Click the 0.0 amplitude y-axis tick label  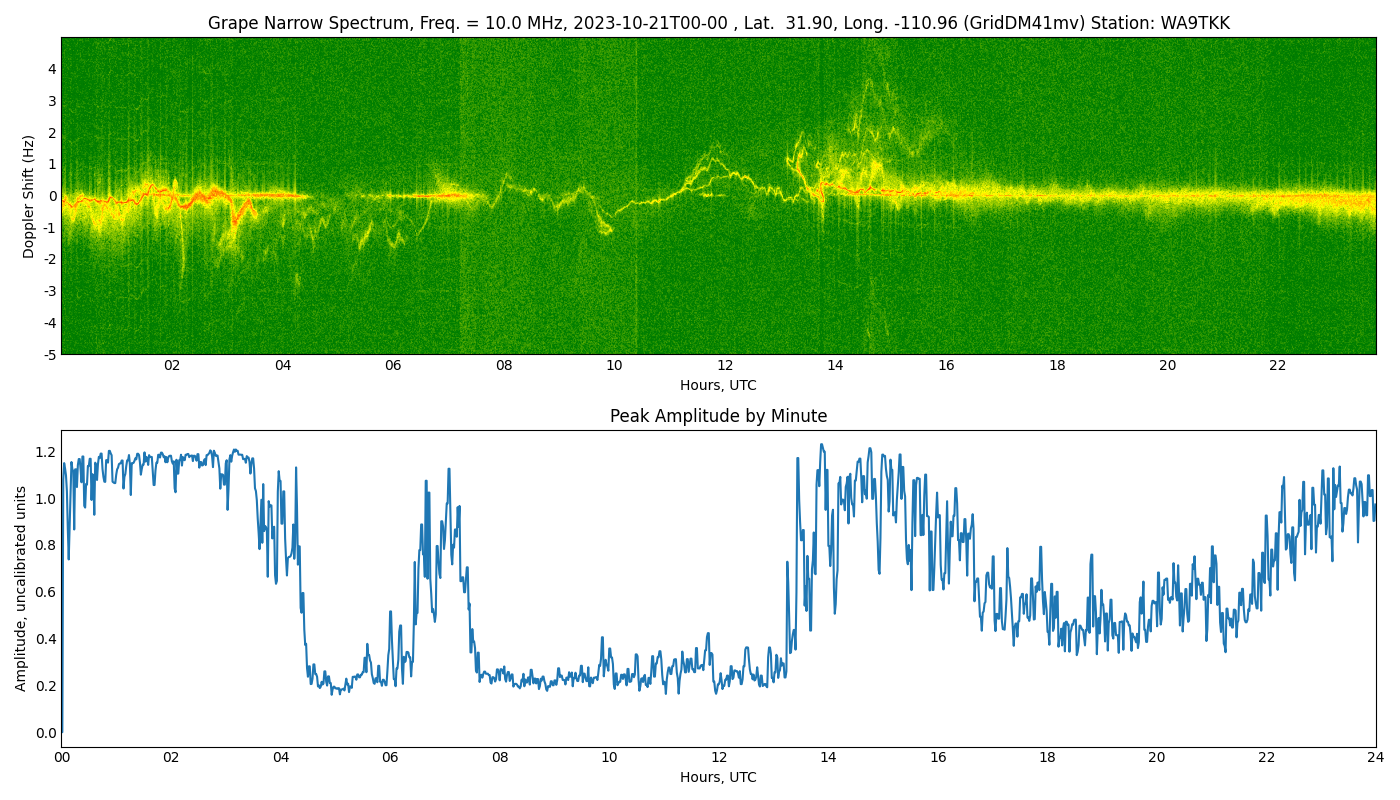[46, 733]
